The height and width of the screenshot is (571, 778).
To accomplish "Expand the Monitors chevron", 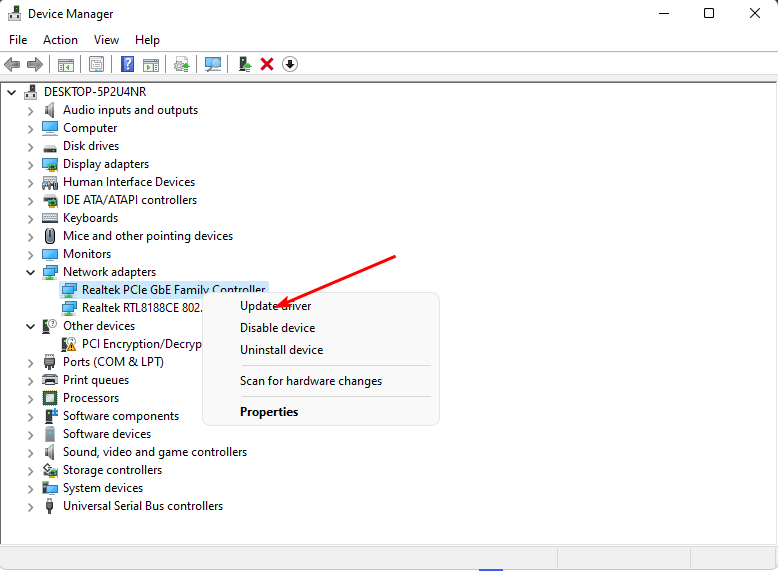I will coord(31,254).
